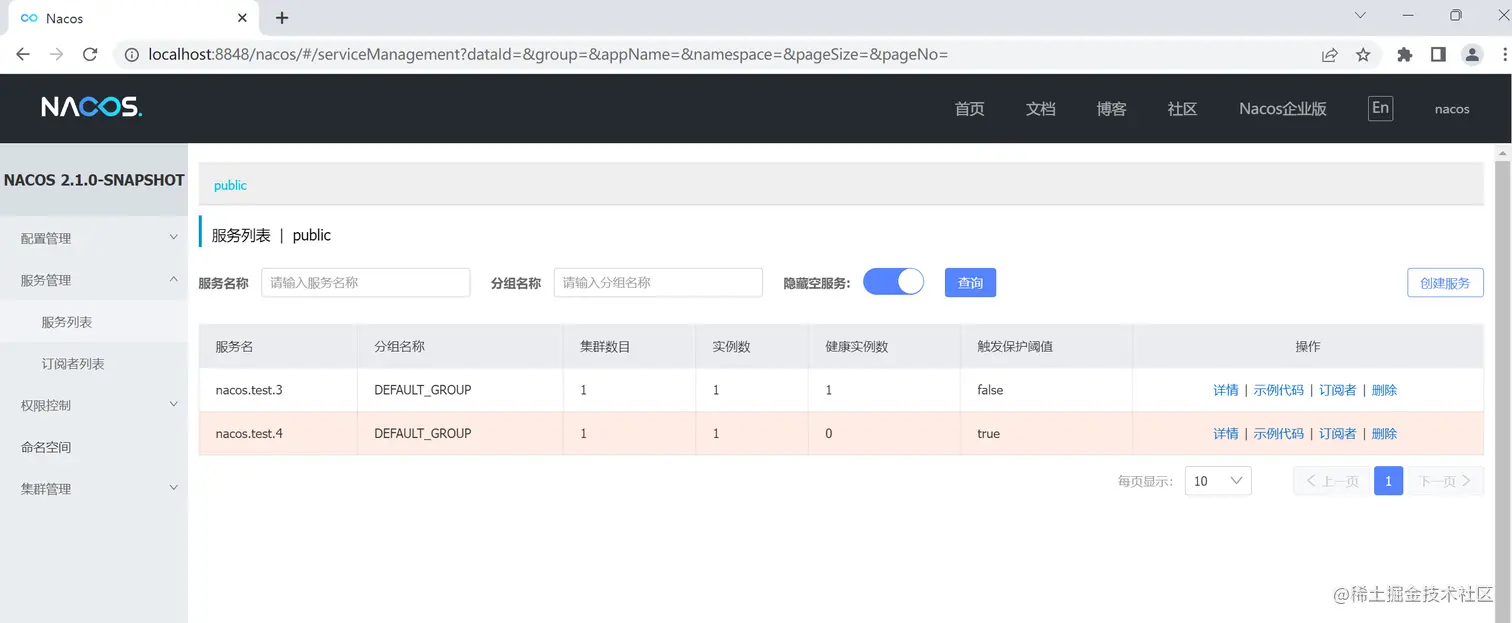Click DEFAULT_GROUP in nacos.test.3 row

423,390
